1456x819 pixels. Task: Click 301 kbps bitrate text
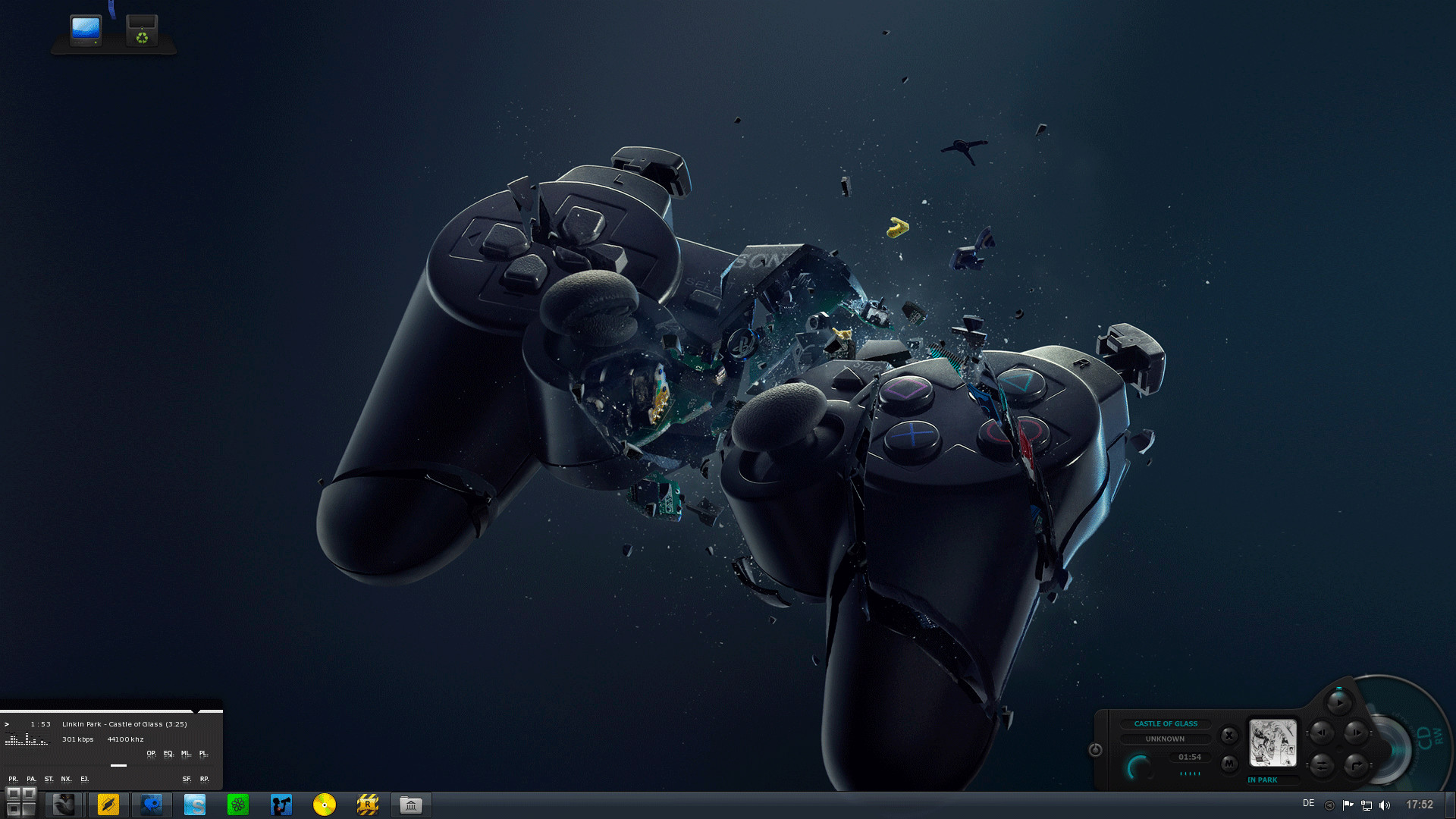pos(78,739)
